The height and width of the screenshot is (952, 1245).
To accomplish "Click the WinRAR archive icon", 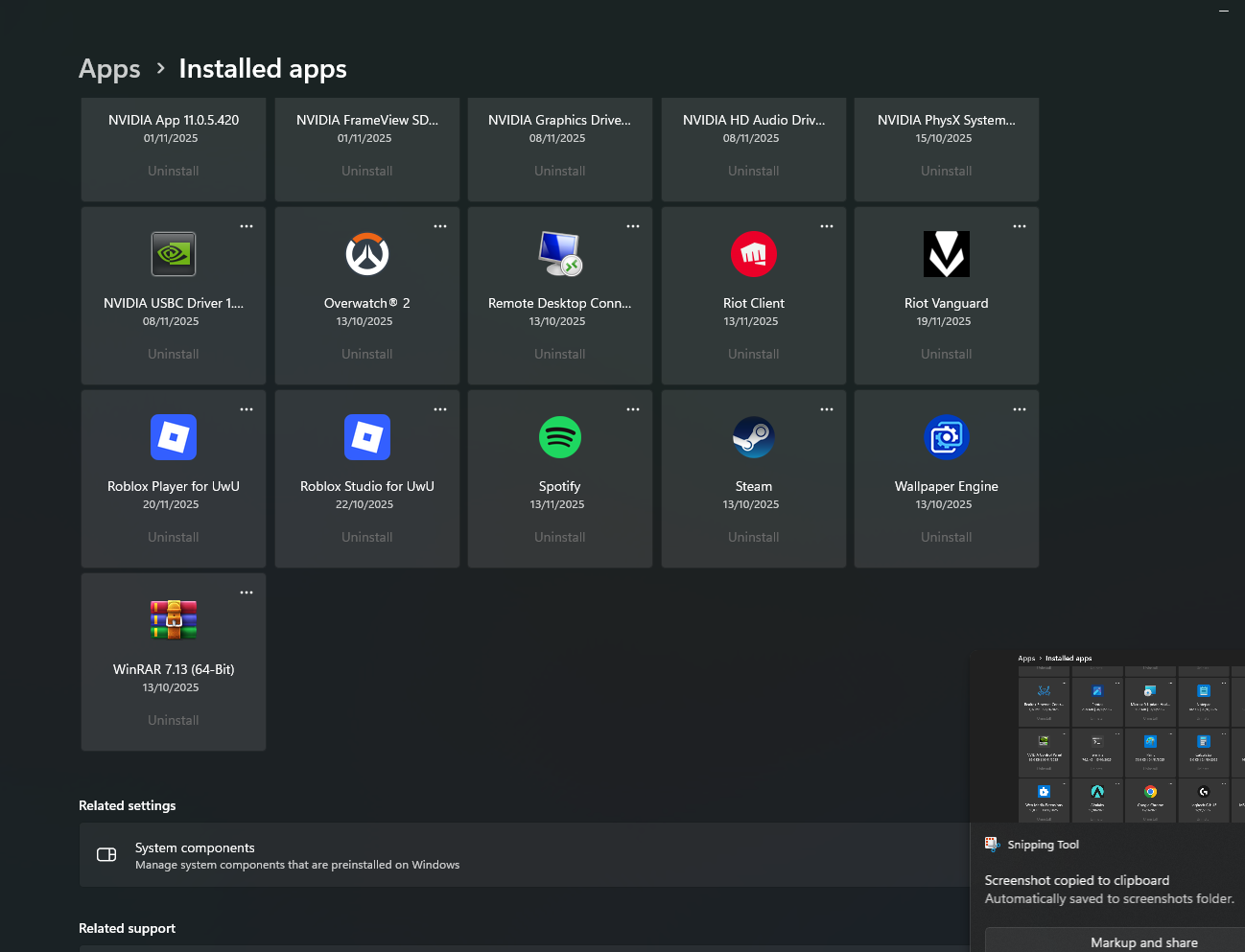I will tap(174, 620).
